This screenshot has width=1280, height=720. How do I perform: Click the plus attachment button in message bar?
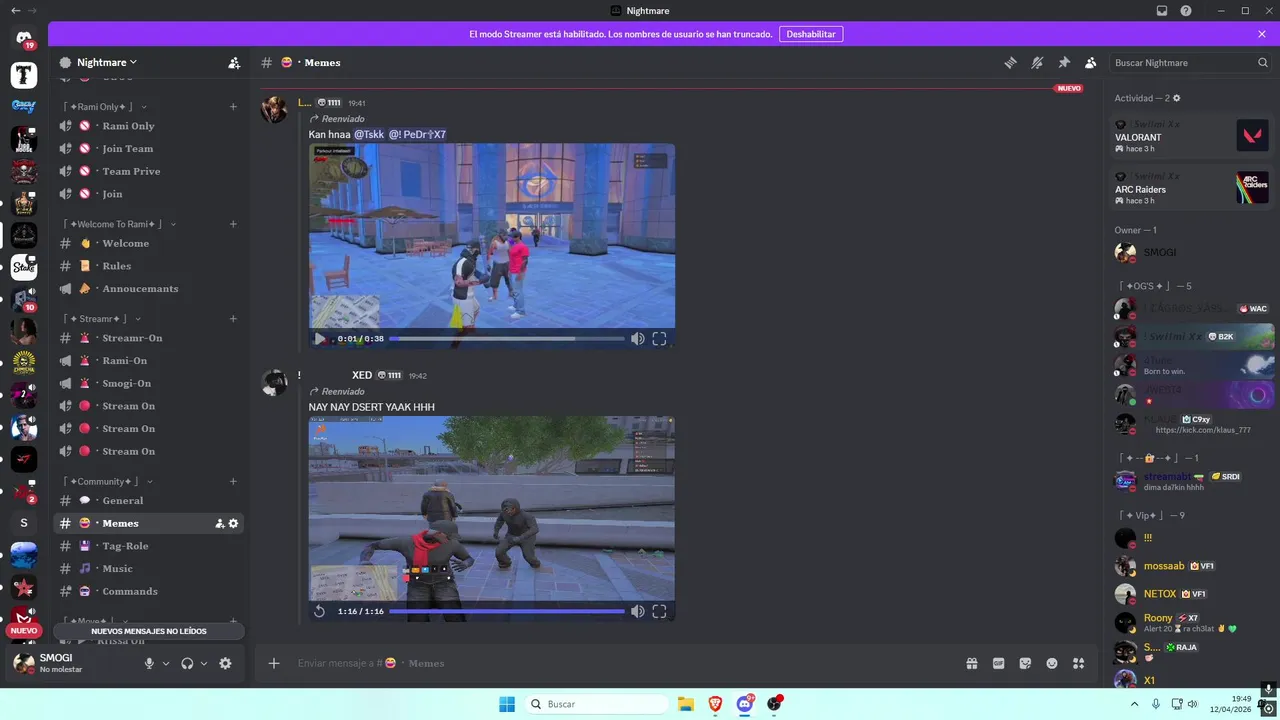pyautogui.click(x=274, y=663)
